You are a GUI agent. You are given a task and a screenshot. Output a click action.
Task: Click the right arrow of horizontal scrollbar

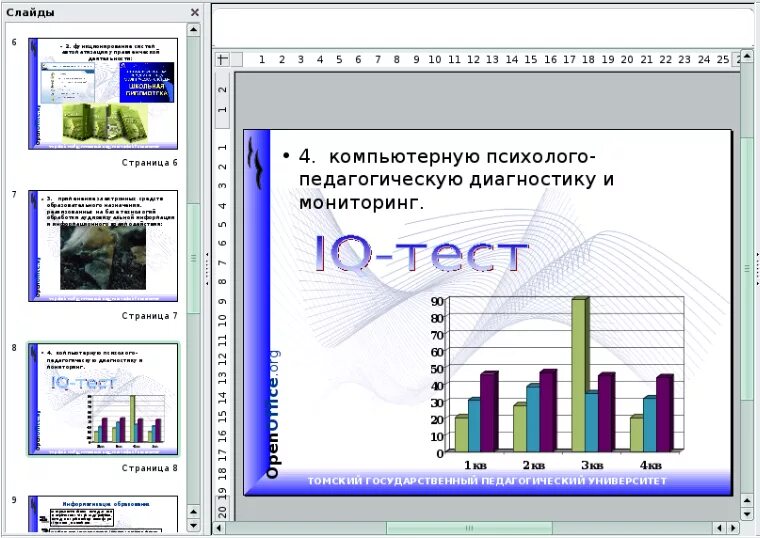point(733,527)
